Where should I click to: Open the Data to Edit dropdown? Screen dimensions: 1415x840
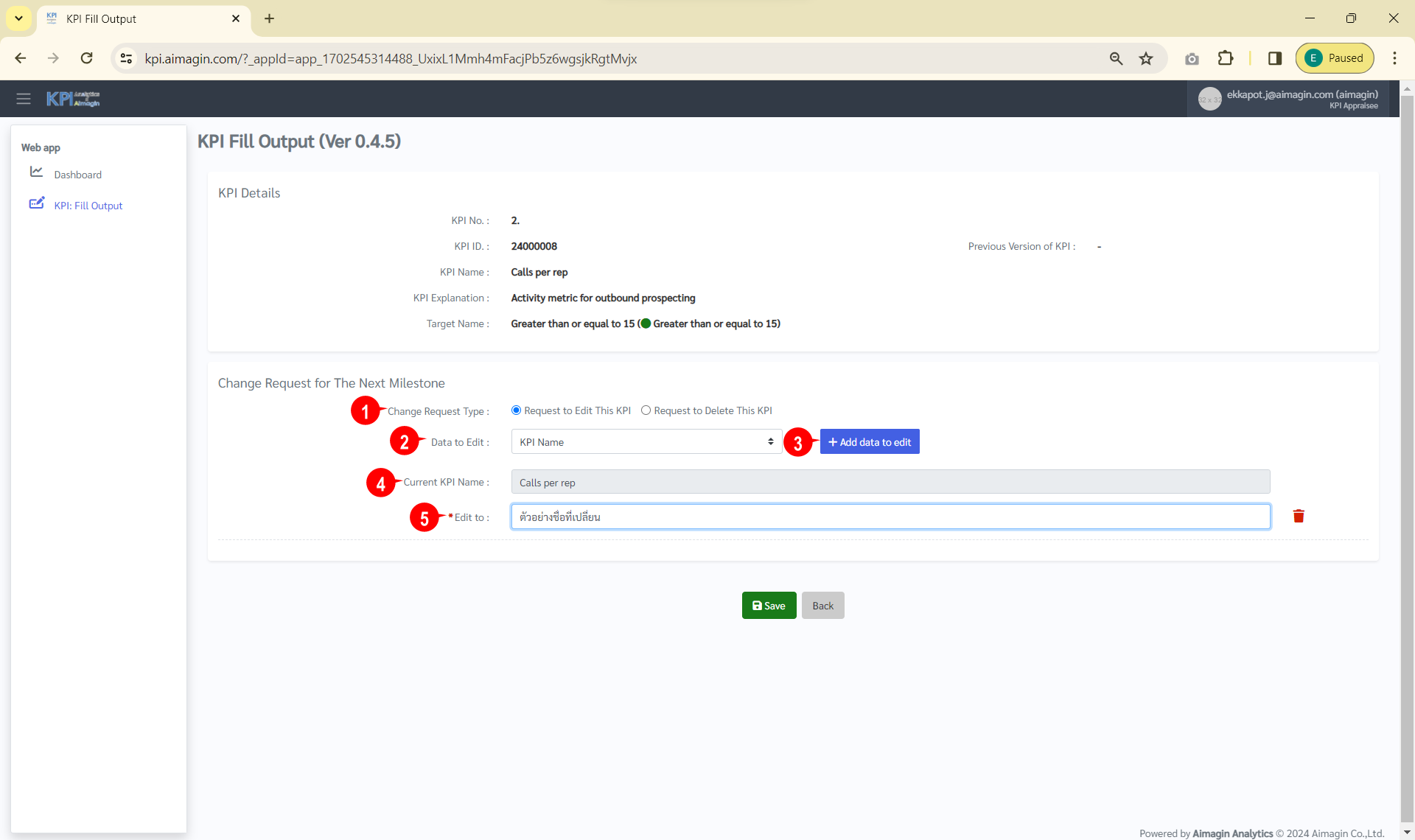pos(646,442)
